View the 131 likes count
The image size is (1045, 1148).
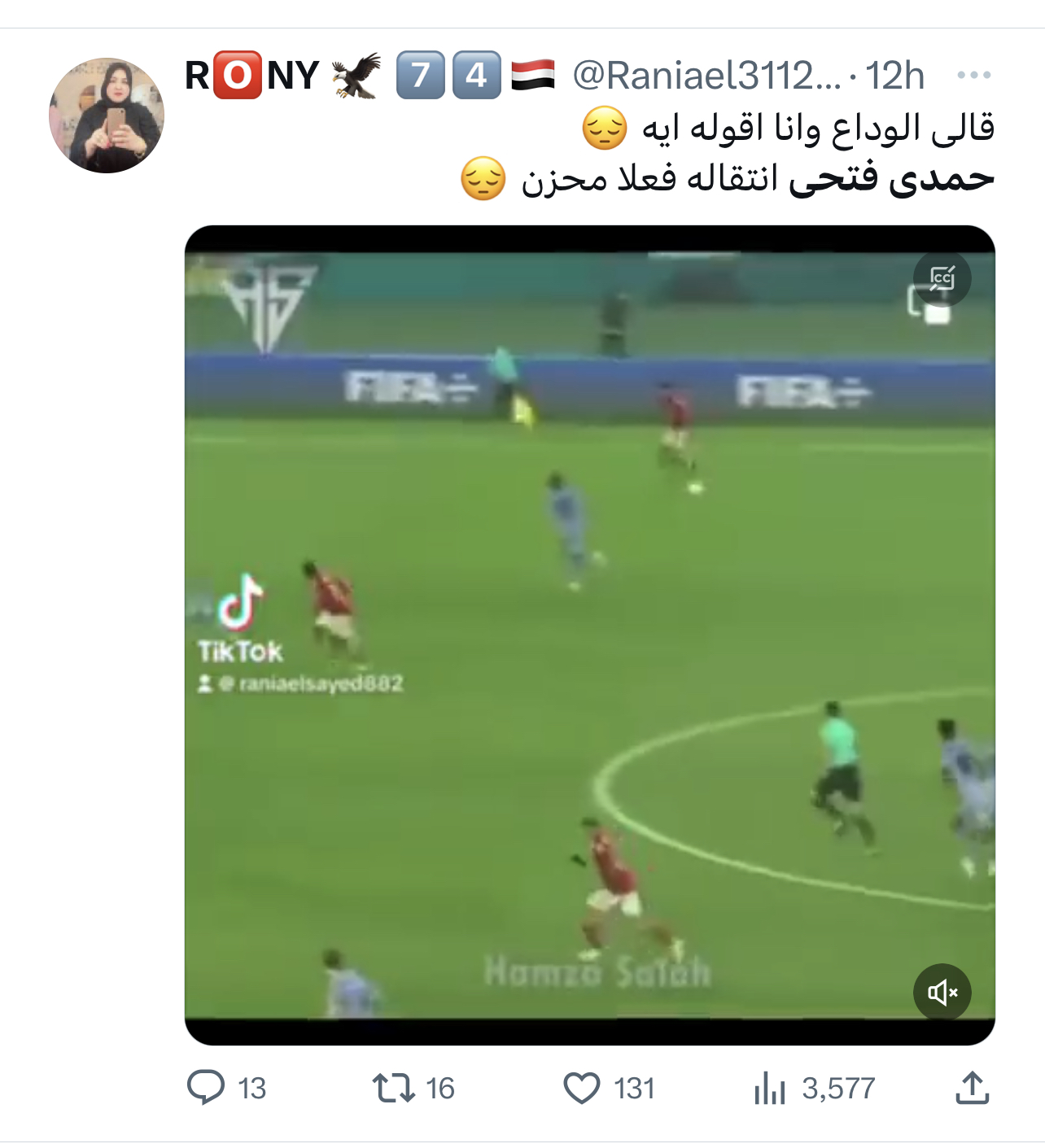[x=635, y=1089]
